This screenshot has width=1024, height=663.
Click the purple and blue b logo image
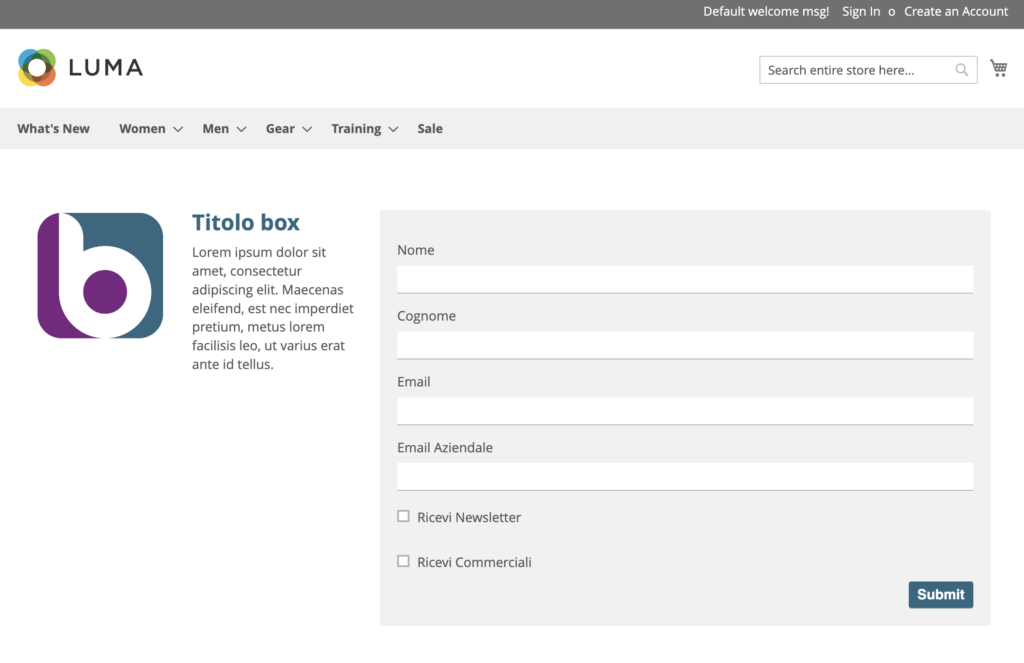coord(100,276)
